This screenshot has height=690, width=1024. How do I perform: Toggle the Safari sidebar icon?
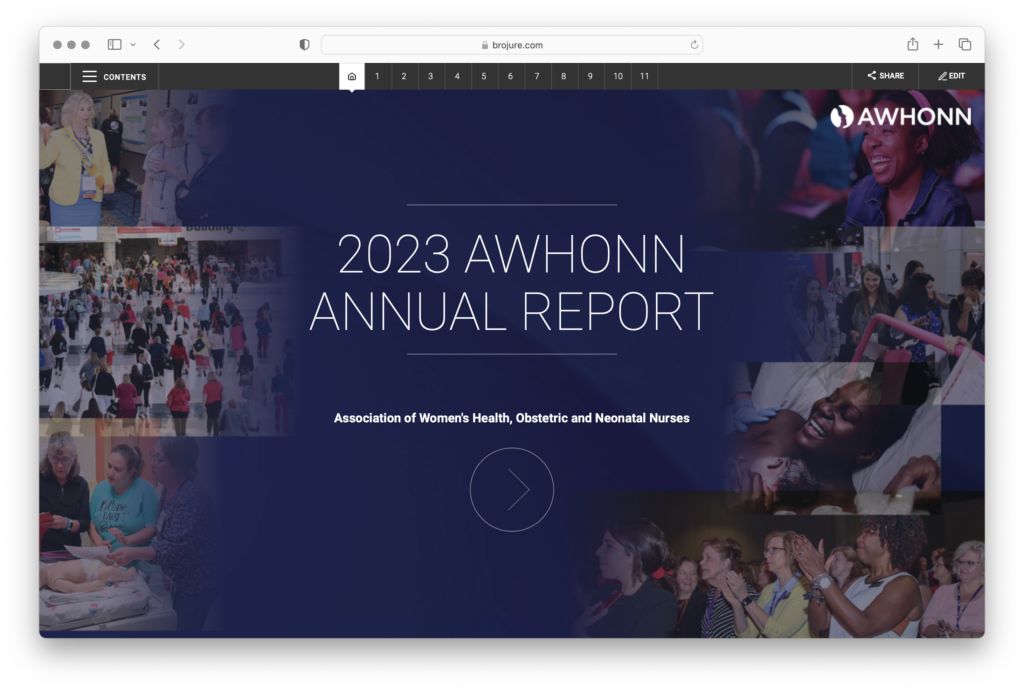point(114,44)
